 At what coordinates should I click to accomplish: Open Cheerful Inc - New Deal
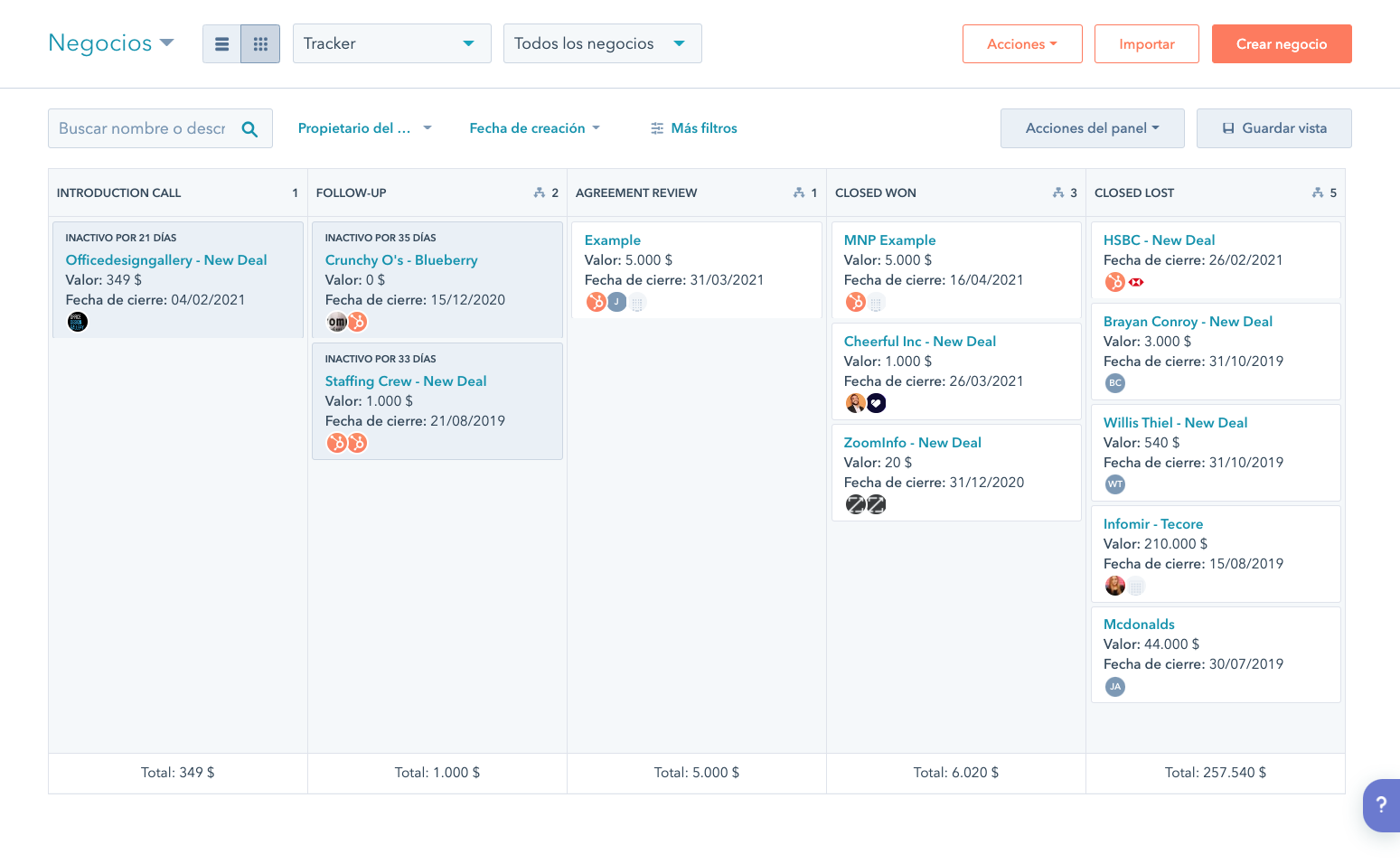(x=920, y=342)
